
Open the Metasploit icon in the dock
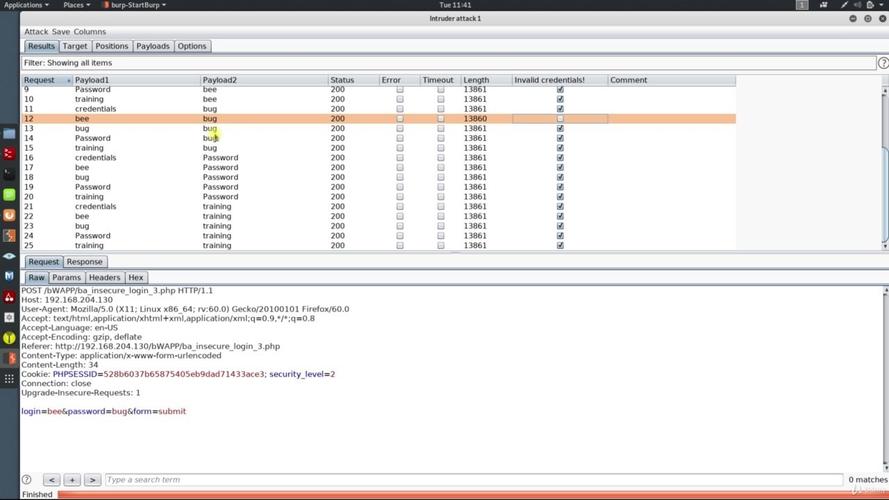point(9,276)
